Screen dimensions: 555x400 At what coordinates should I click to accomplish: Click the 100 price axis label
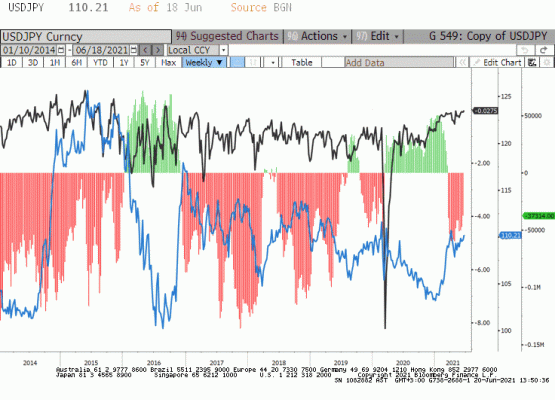506,331
